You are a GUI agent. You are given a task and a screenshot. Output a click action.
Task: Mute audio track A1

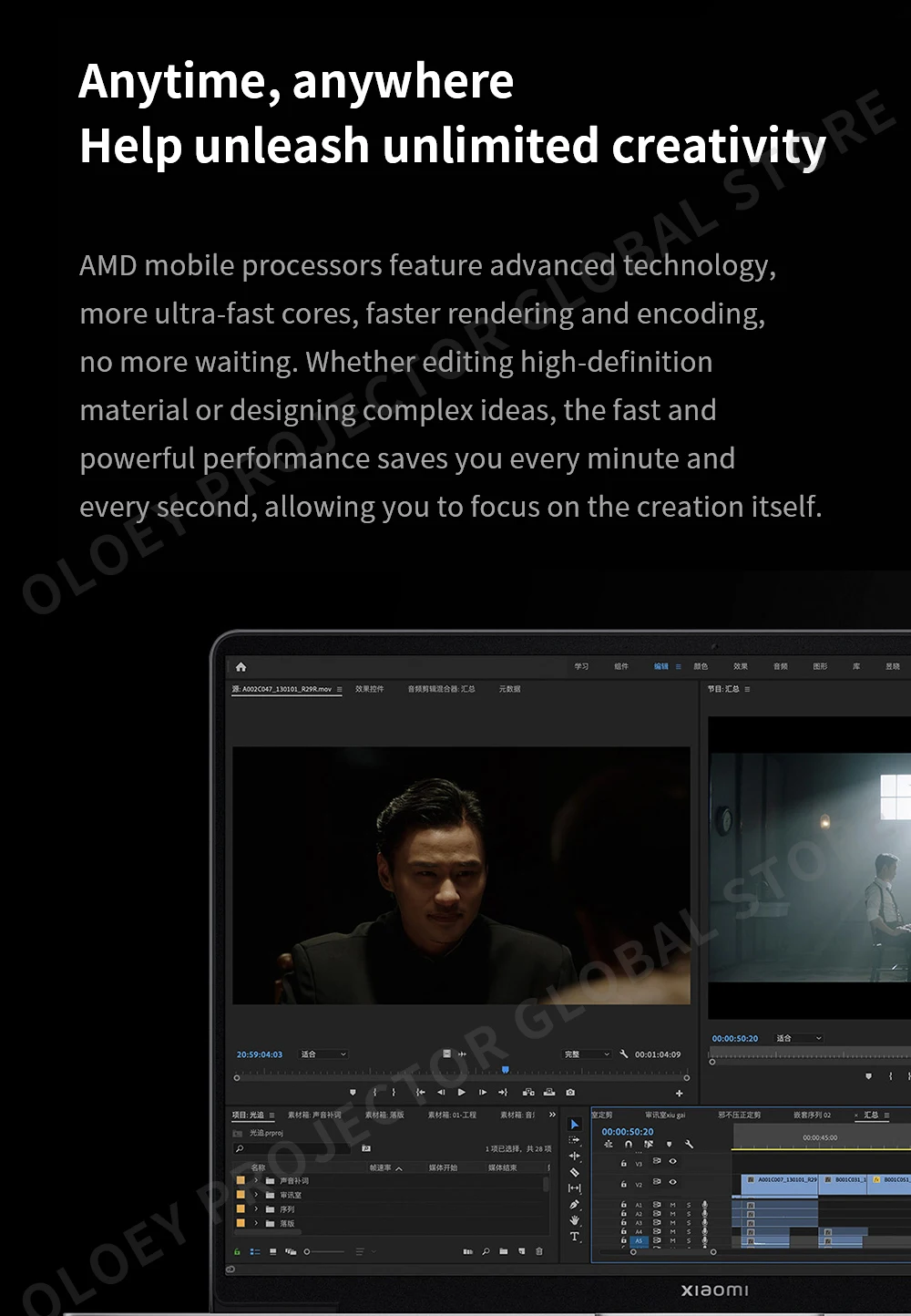click(672, 1204)
